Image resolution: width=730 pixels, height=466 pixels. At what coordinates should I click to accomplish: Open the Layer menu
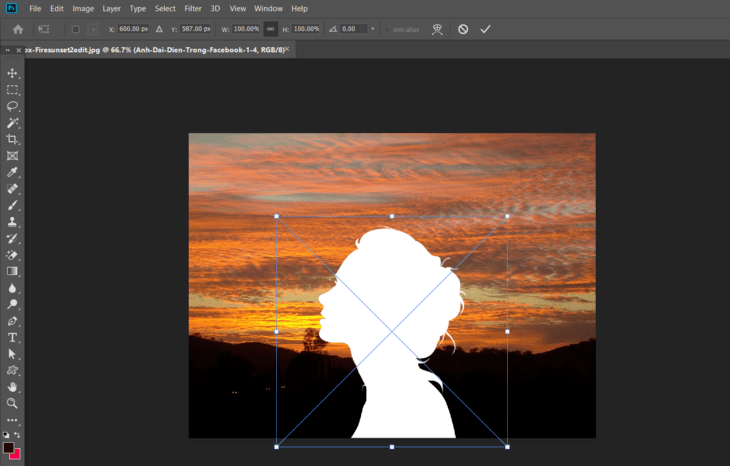coord(111,8)
